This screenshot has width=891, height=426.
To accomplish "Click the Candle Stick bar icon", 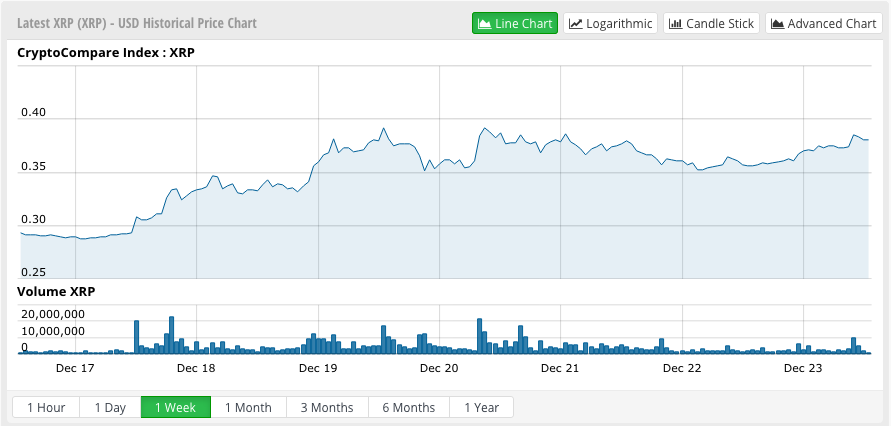I will click(675, 23).
